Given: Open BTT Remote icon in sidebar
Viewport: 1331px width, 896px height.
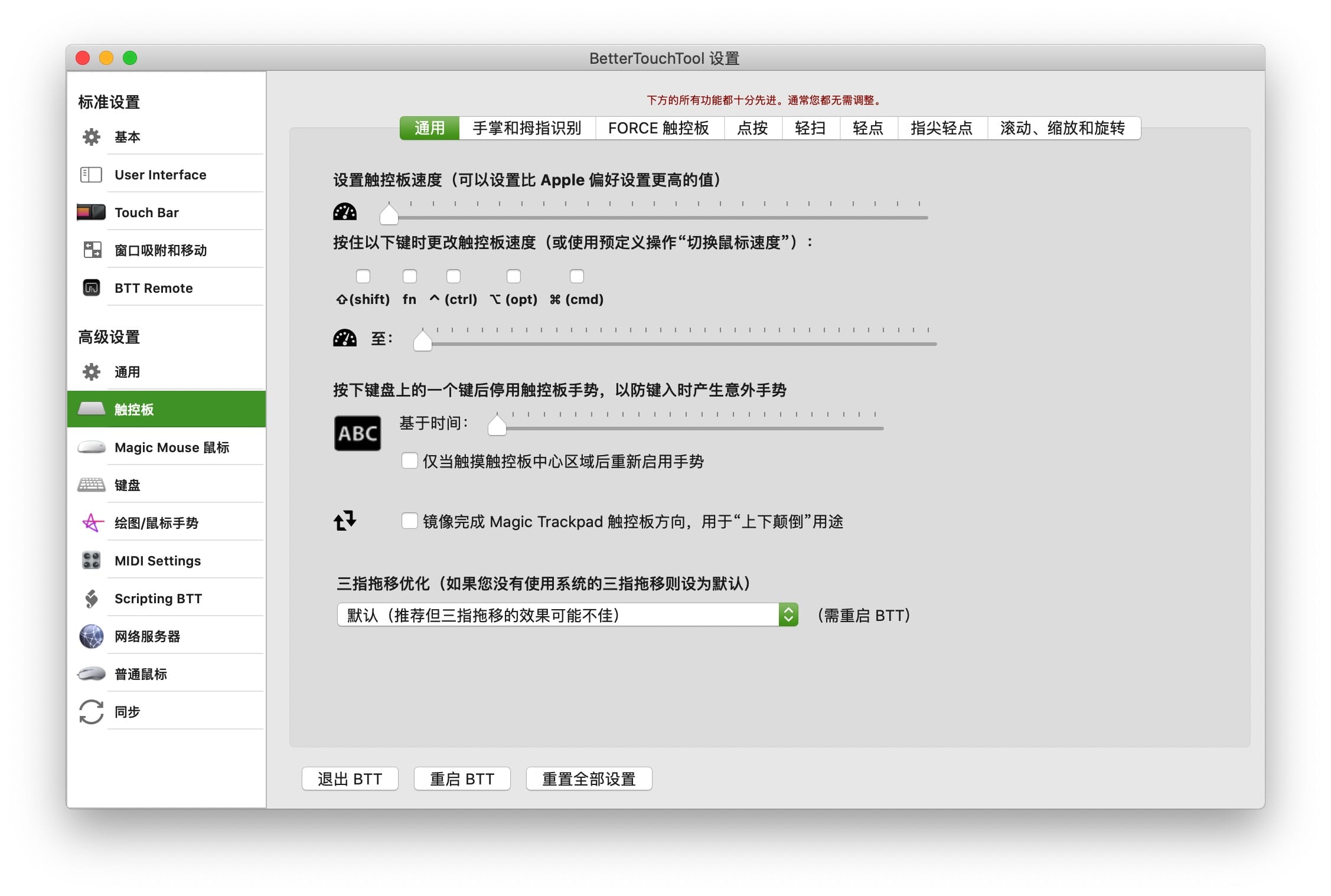Looking at the screenshot, I should [92, 288].
